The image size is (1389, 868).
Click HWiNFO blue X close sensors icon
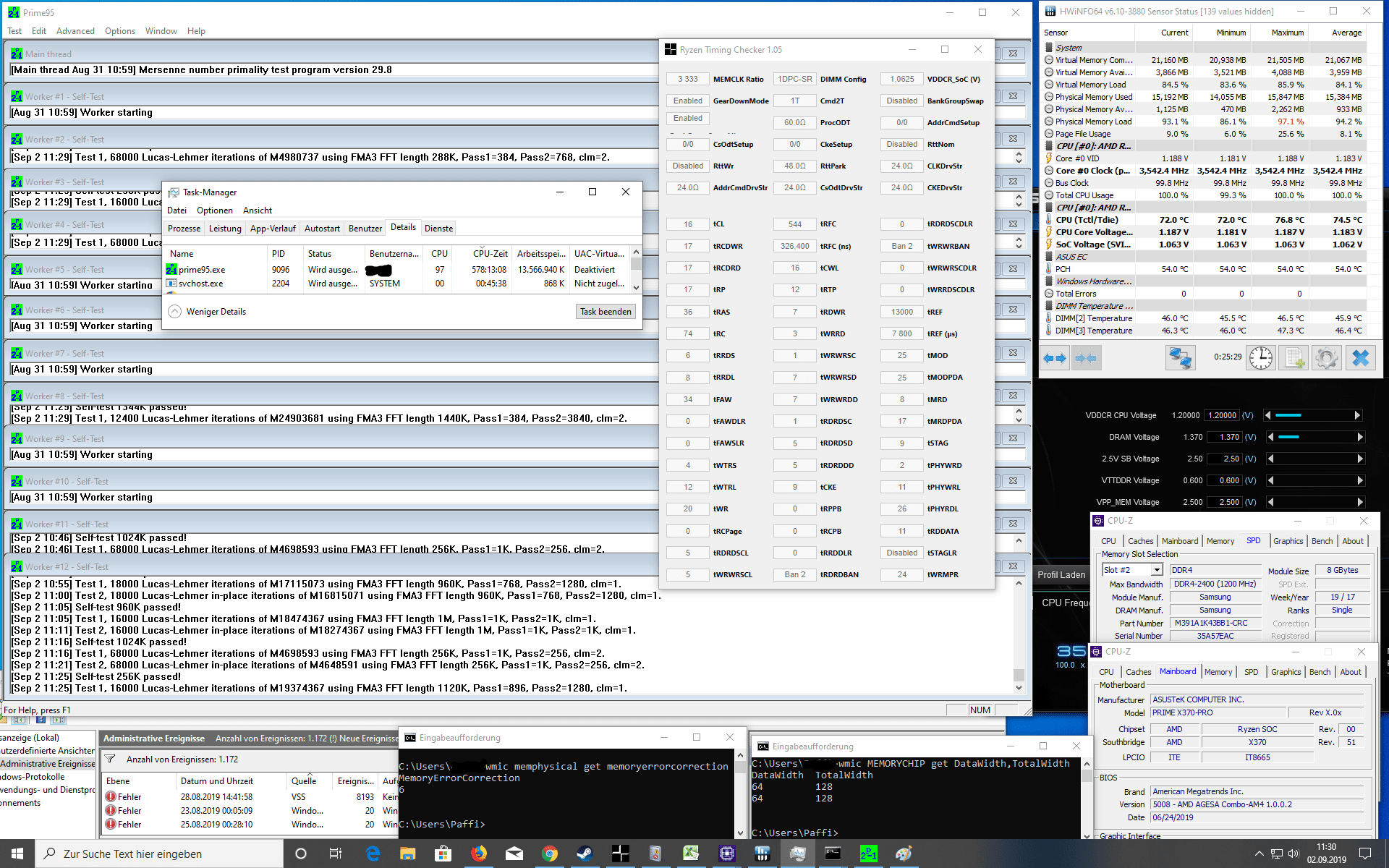[x=1361, y=358]
